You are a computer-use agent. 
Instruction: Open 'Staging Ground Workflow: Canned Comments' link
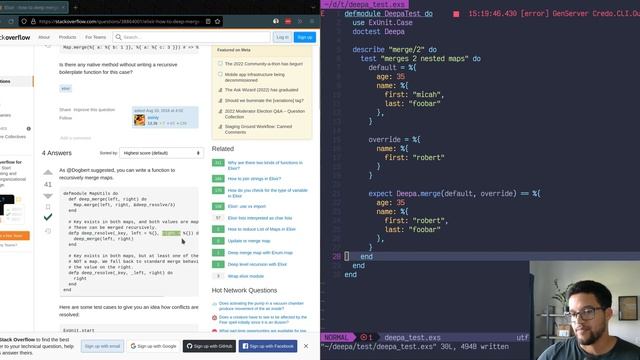258,129
